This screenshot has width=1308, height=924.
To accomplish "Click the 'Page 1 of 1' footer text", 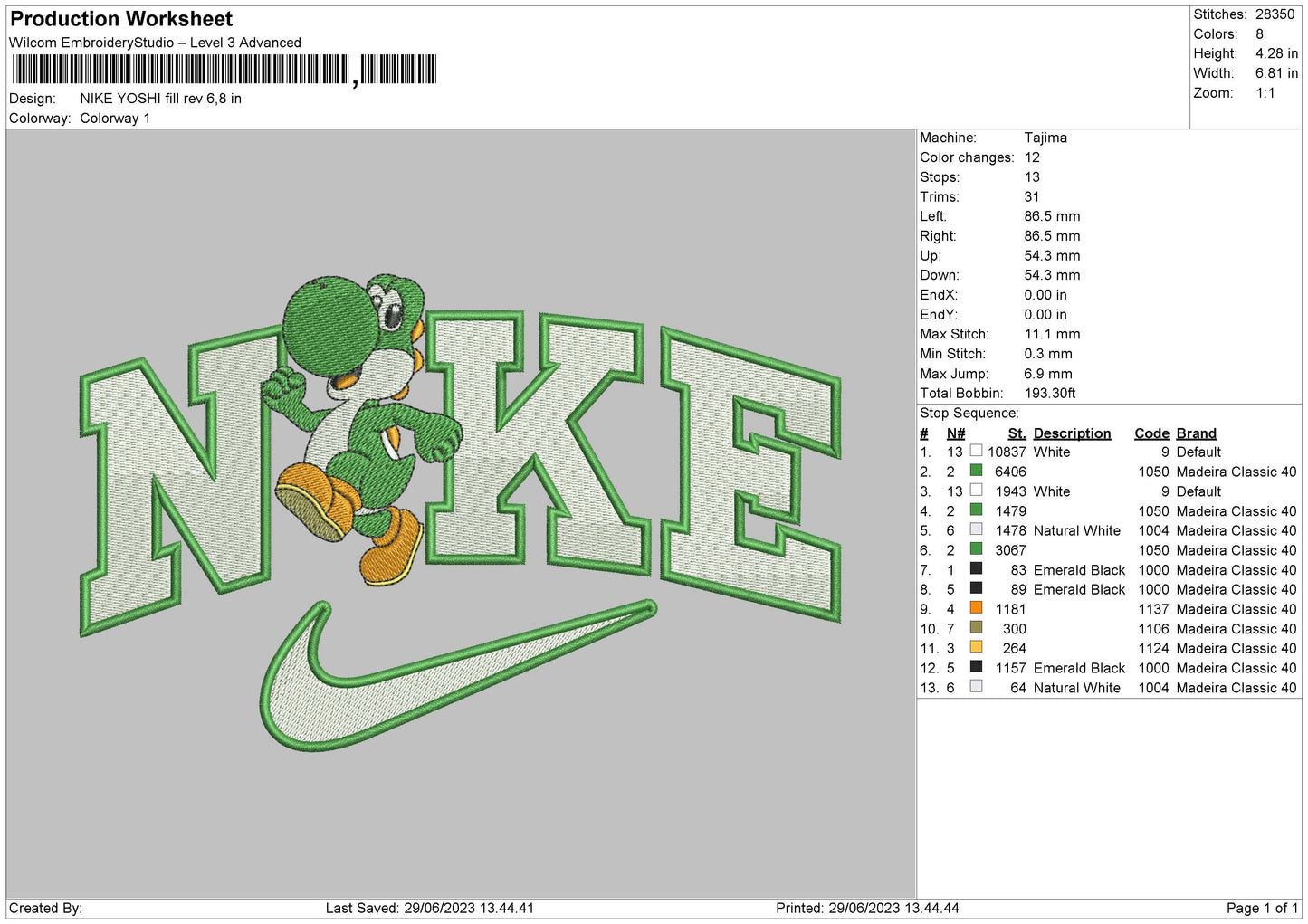I will (1262, 909).
